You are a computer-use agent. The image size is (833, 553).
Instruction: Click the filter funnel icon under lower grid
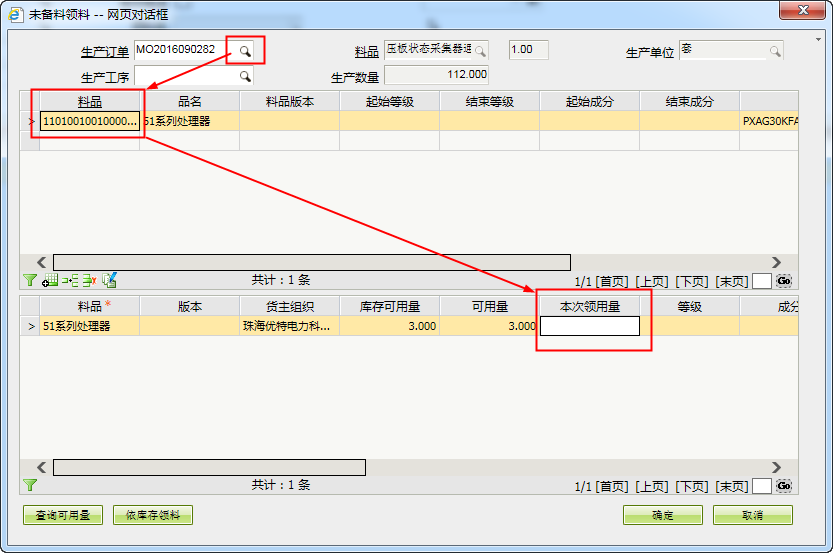pyautogui.click(x=30, y=485)
